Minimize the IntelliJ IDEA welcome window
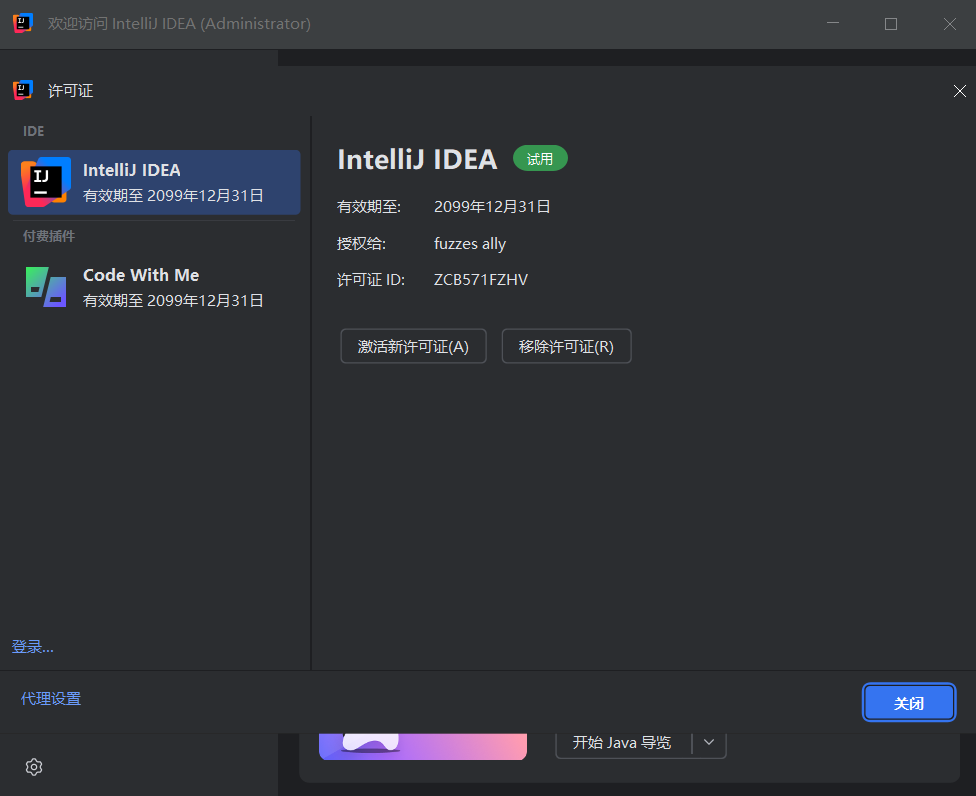The width and height of the screenshot is (976, 796). click(x=832, y=24)
